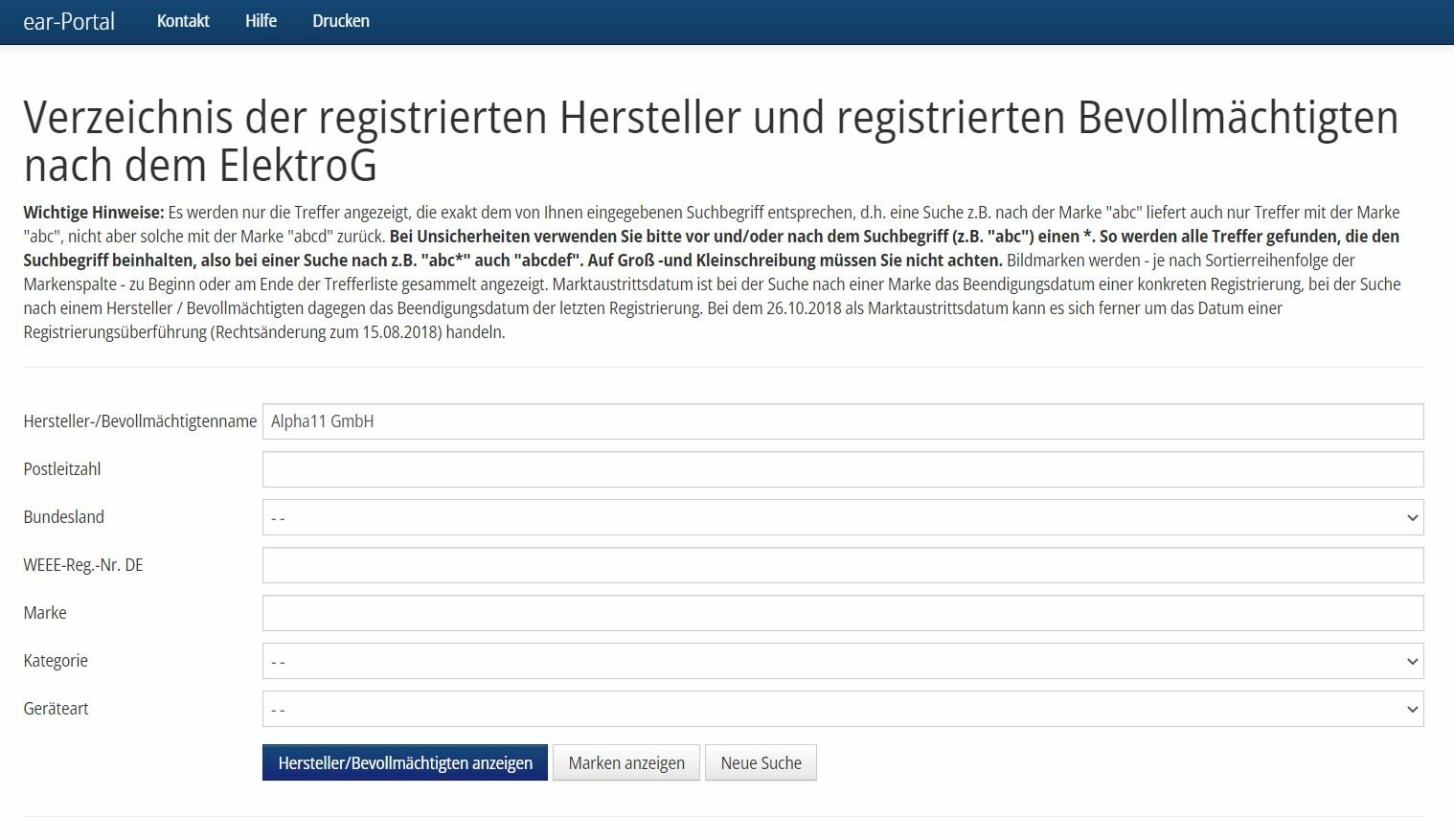Open the ear-Portal home link

click(x=69, y=21)
